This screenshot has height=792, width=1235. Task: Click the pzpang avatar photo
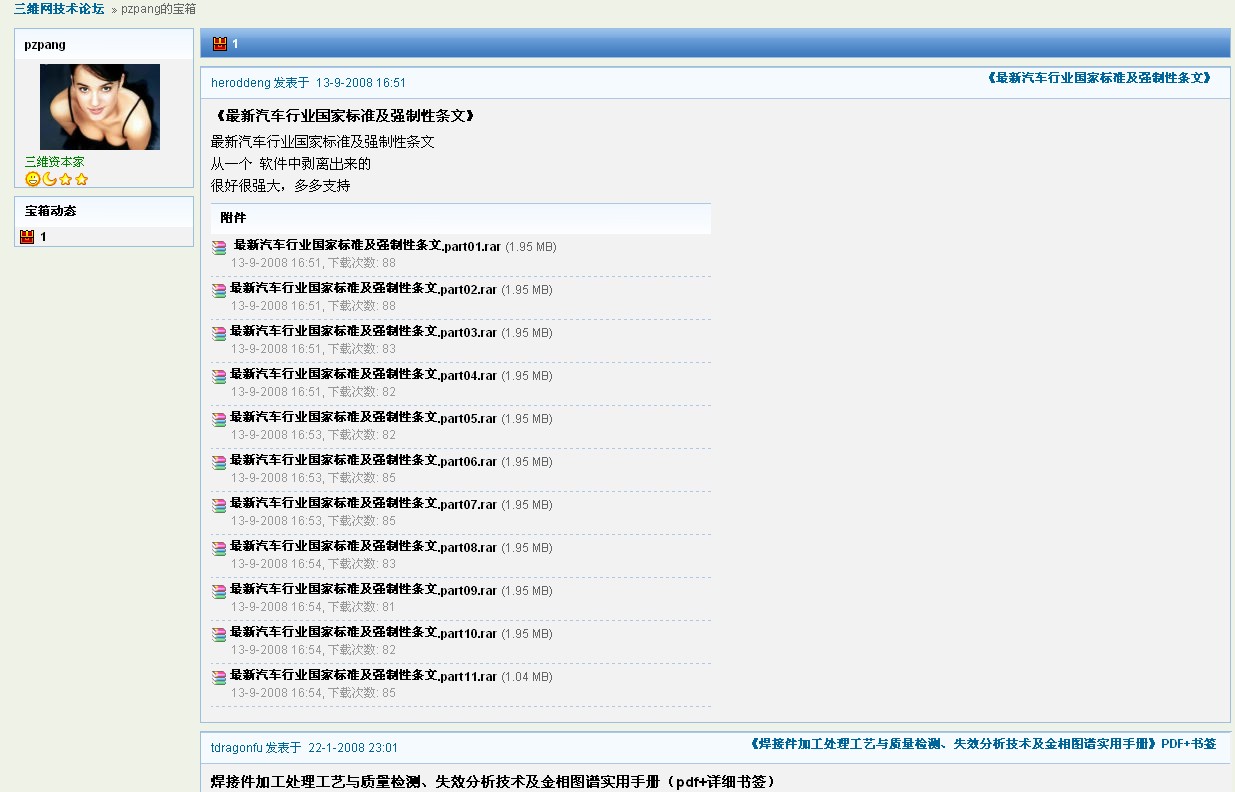coord(100,107)
